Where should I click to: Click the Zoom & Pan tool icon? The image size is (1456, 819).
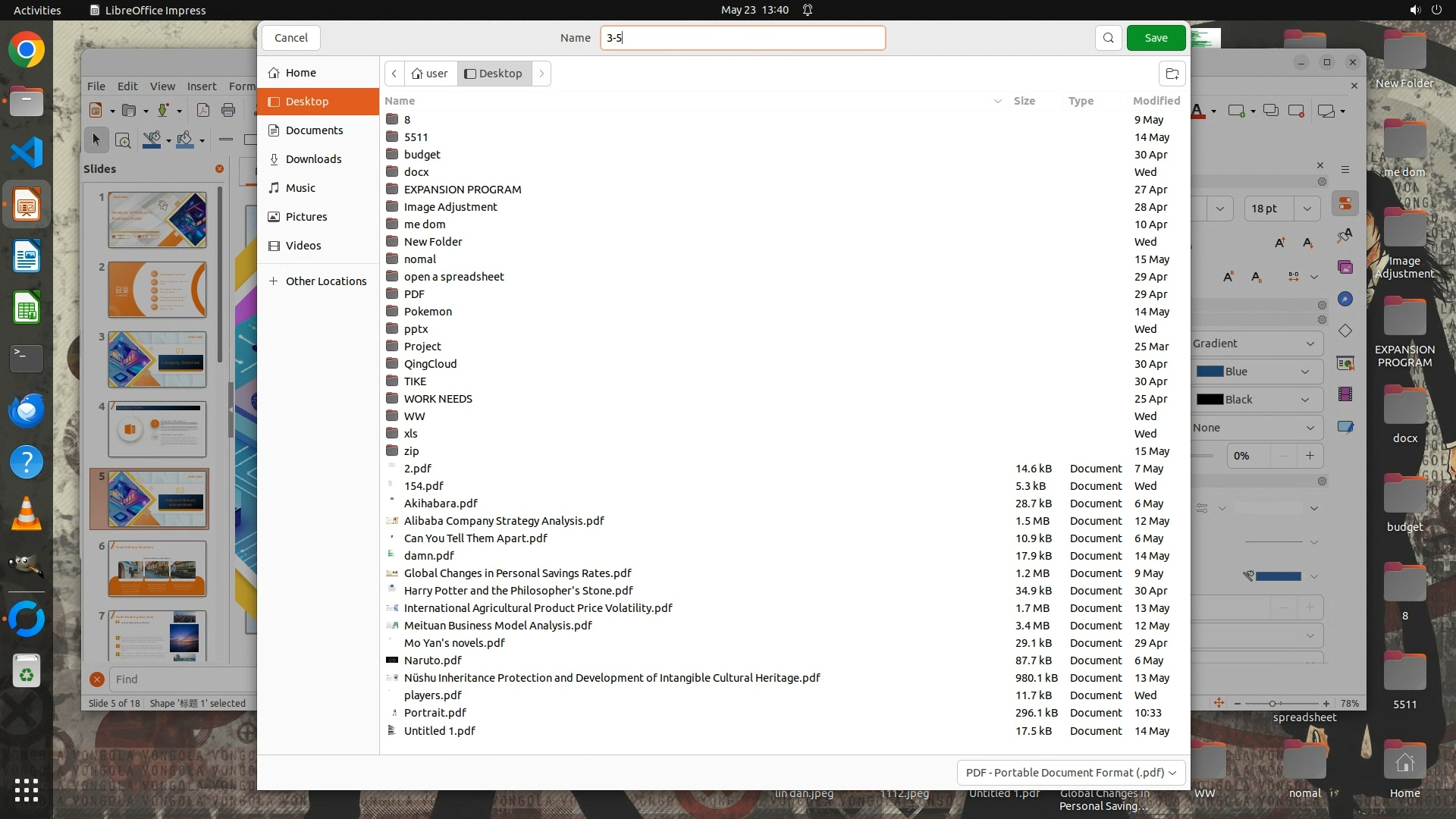(x=123, y=140)
